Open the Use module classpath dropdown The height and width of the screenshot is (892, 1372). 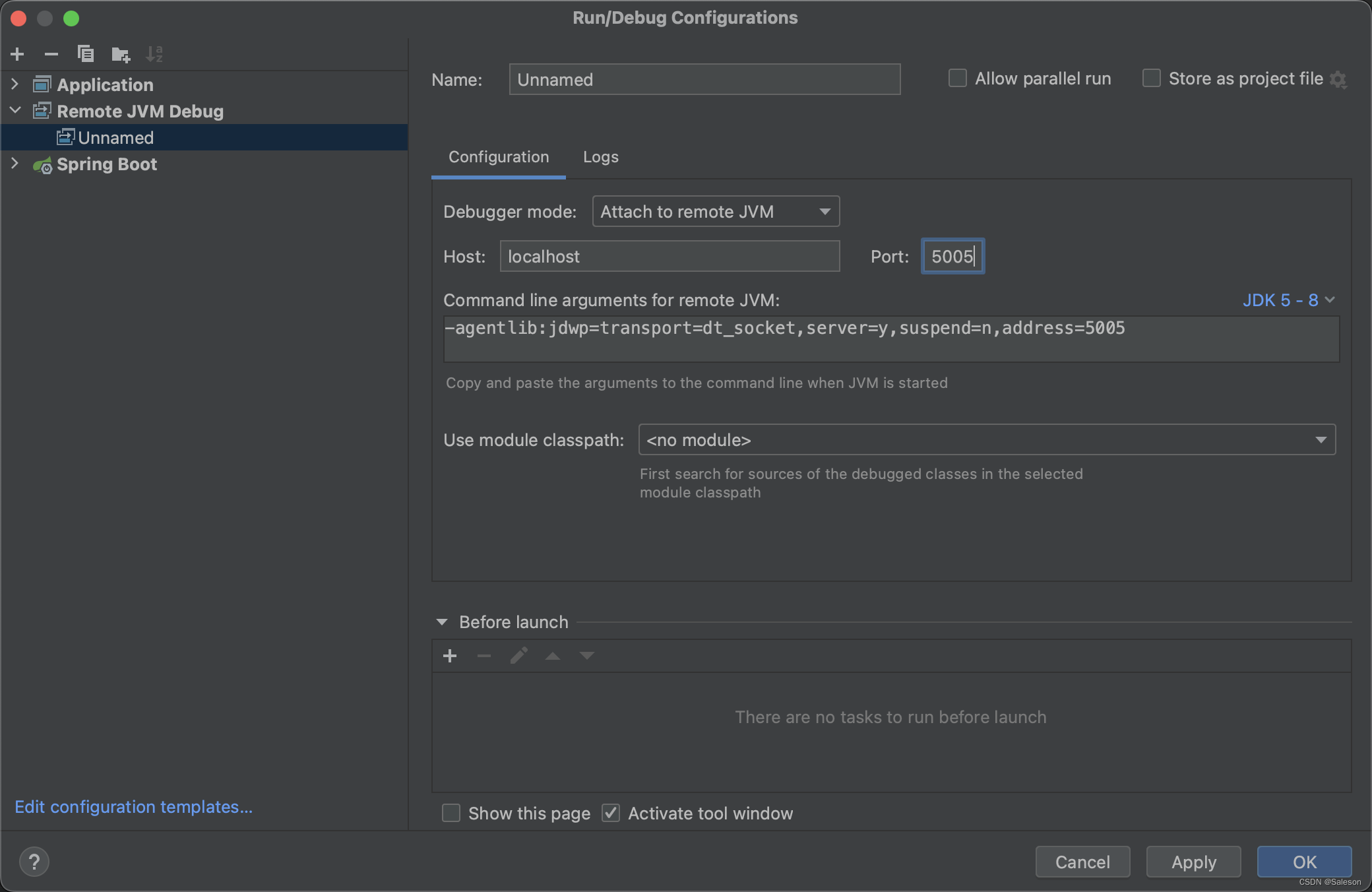(986, 440)
